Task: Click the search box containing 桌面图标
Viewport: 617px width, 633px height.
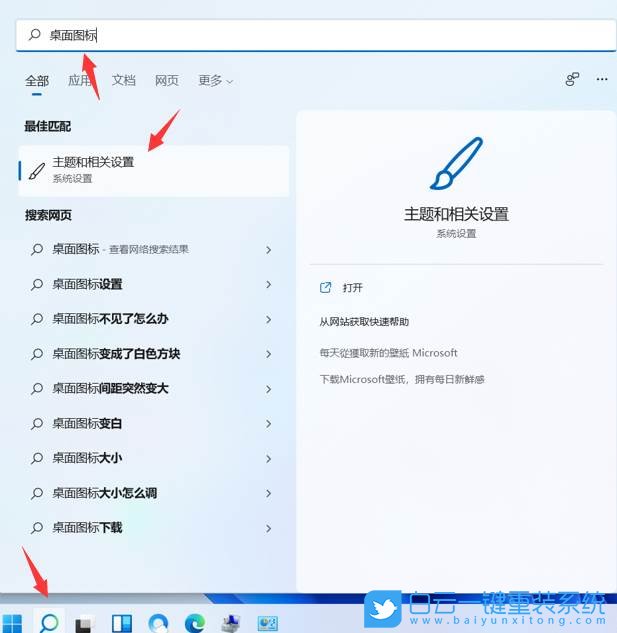Action: pos(316,36)
